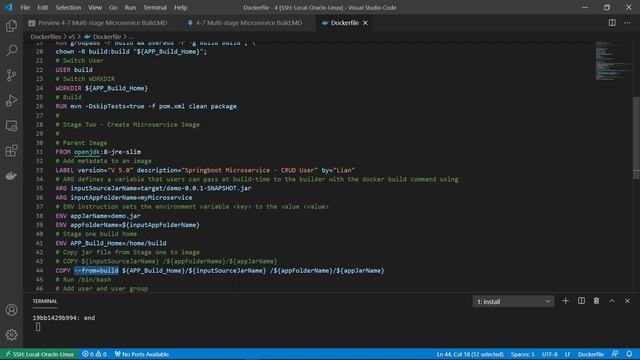Click 'ENV APP_Build_Home=/home/build' line
The width and height of the screenshot is (640, 360).
[x=111, y=243]
